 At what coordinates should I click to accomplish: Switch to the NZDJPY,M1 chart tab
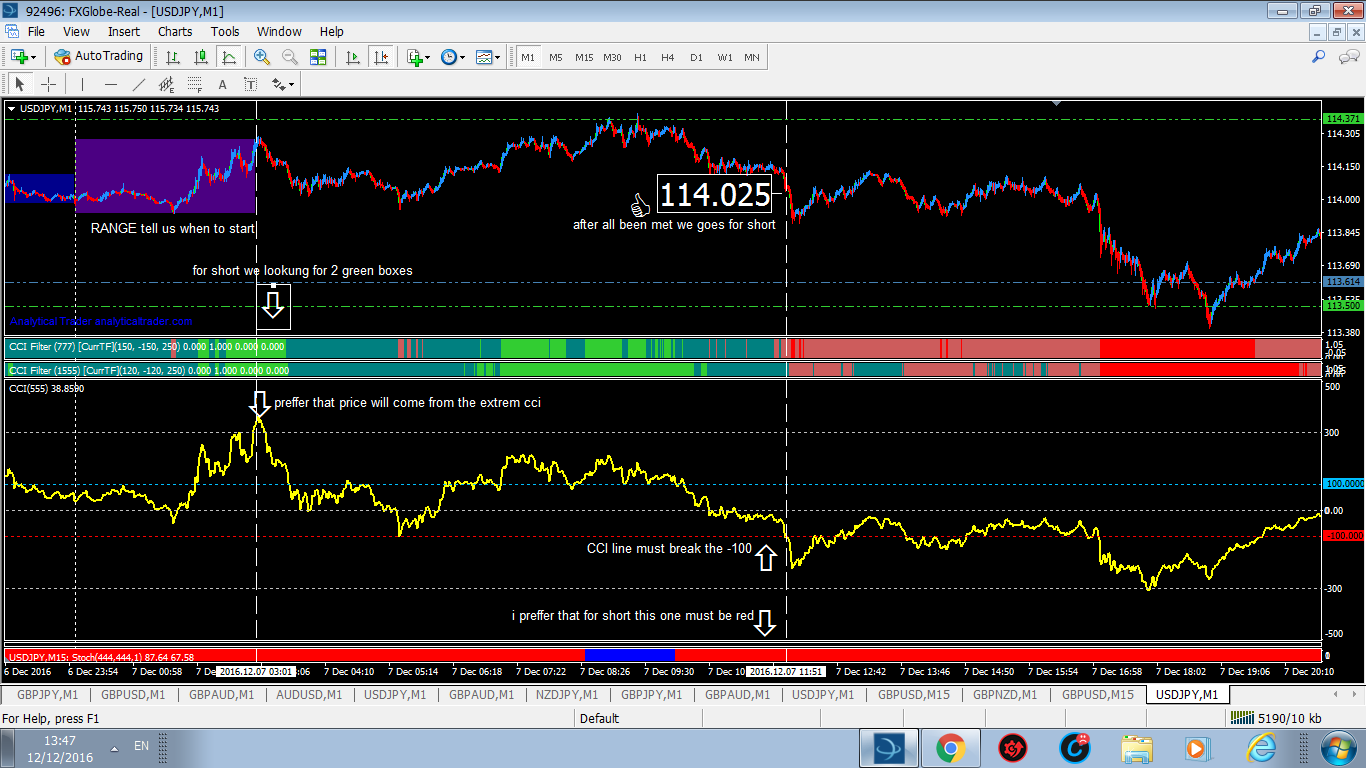(566, 694)
